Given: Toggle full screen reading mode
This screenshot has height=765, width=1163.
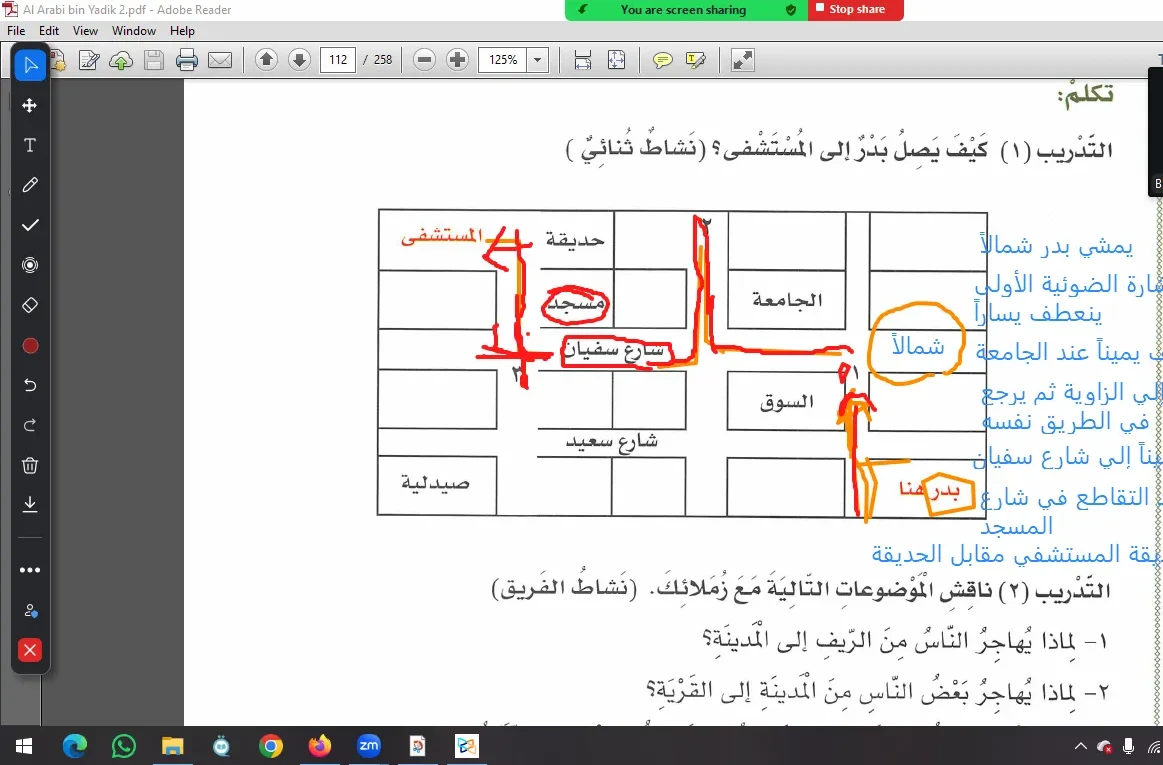Looking at the screenshot, I should pyautogui.click(x=741, y=59).
